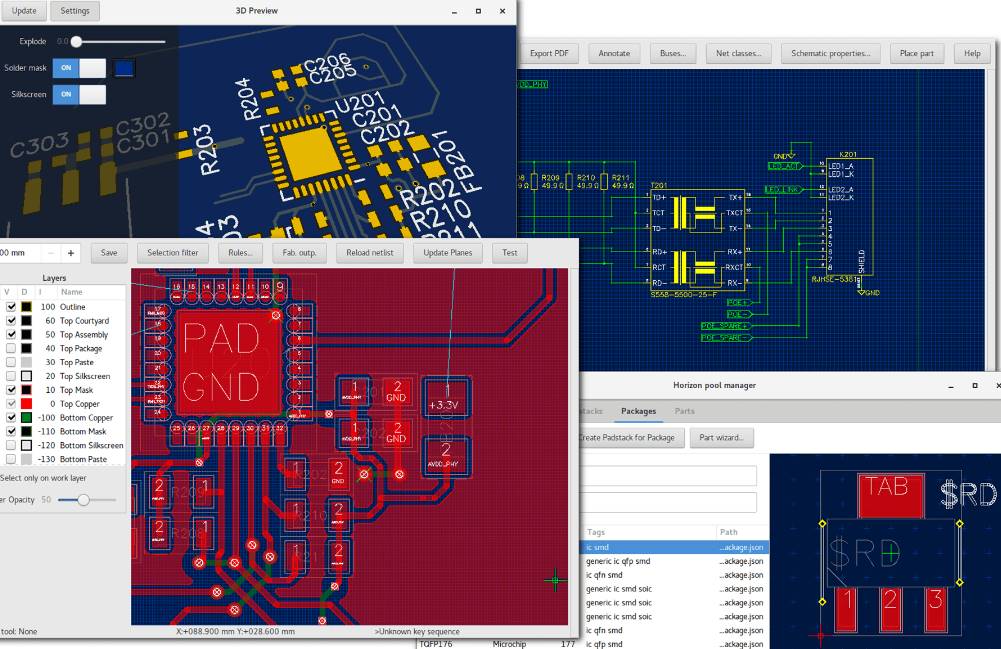The height and width of the screenshot is (649, 1001).
Task: Show the Top Paste layer
Action: [x=11, y=362]
